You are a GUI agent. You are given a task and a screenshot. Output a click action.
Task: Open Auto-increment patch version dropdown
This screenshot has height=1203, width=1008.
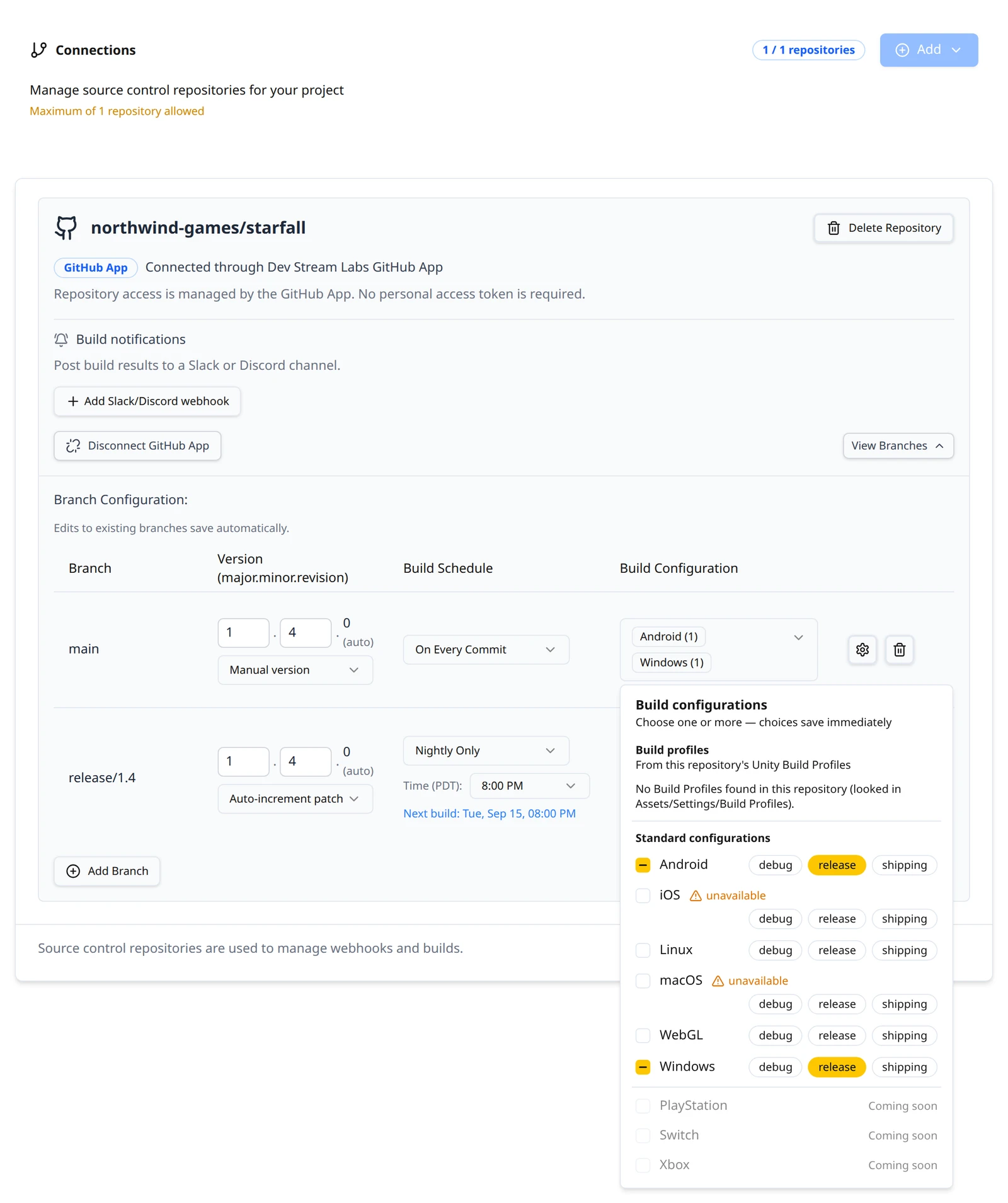tap(295, 798)
